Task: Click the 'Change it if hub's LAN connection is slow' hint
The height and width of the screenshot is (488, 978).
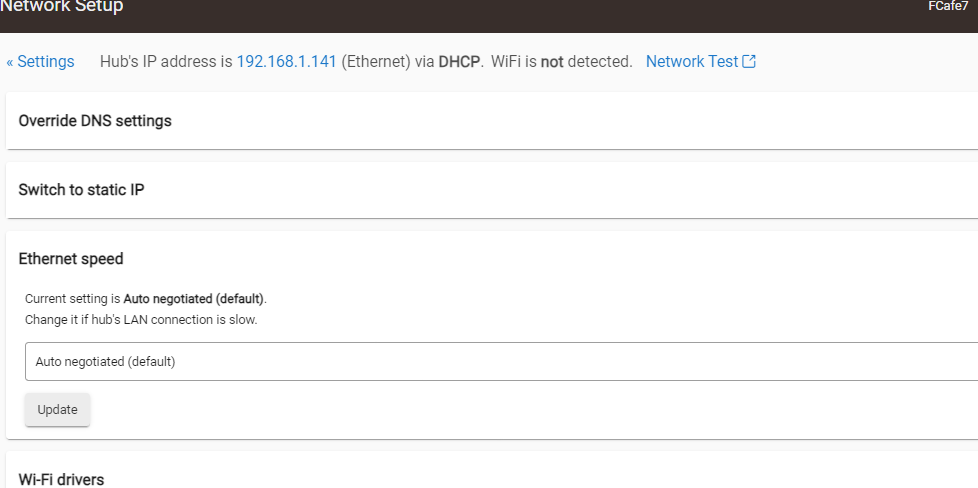Action: (141, 320)
